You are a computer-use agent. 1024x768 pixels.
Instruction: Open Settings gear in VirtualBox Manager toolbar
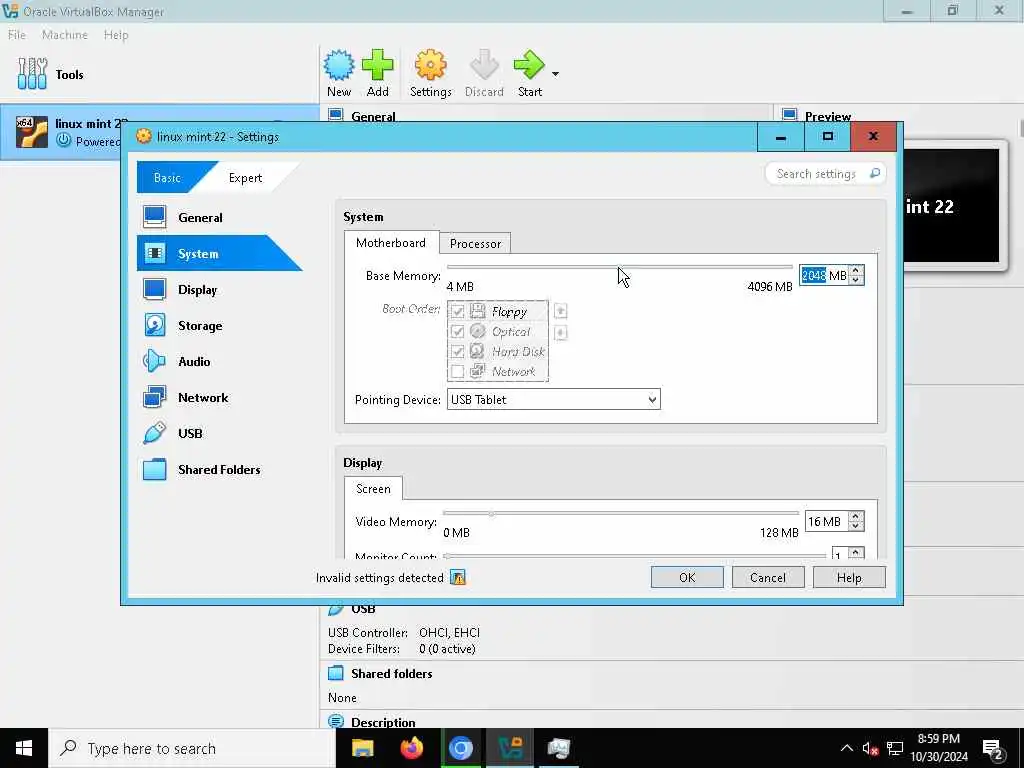(430, 65)
